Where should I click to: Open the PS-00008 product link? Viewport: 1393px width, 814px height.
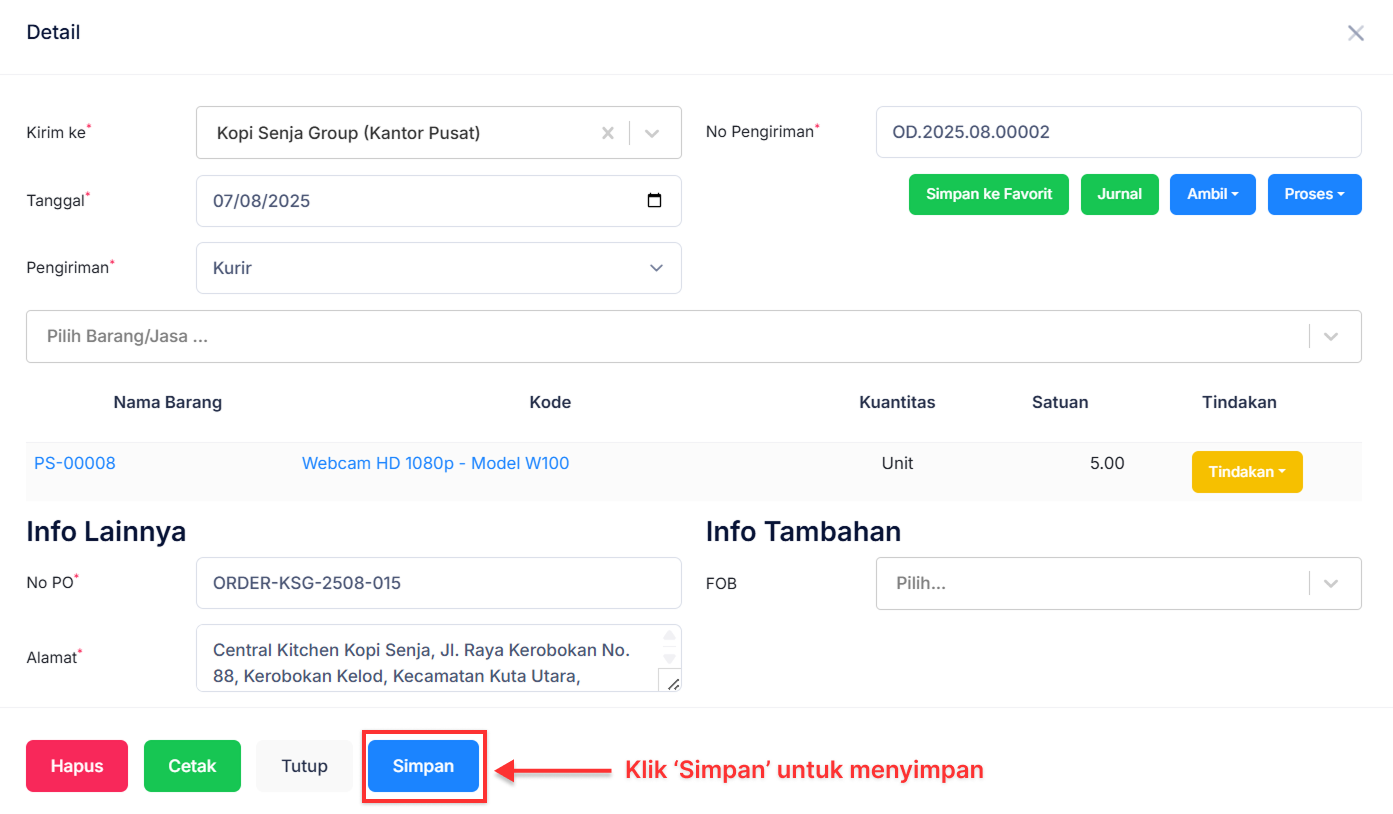(x=74, y=463)
